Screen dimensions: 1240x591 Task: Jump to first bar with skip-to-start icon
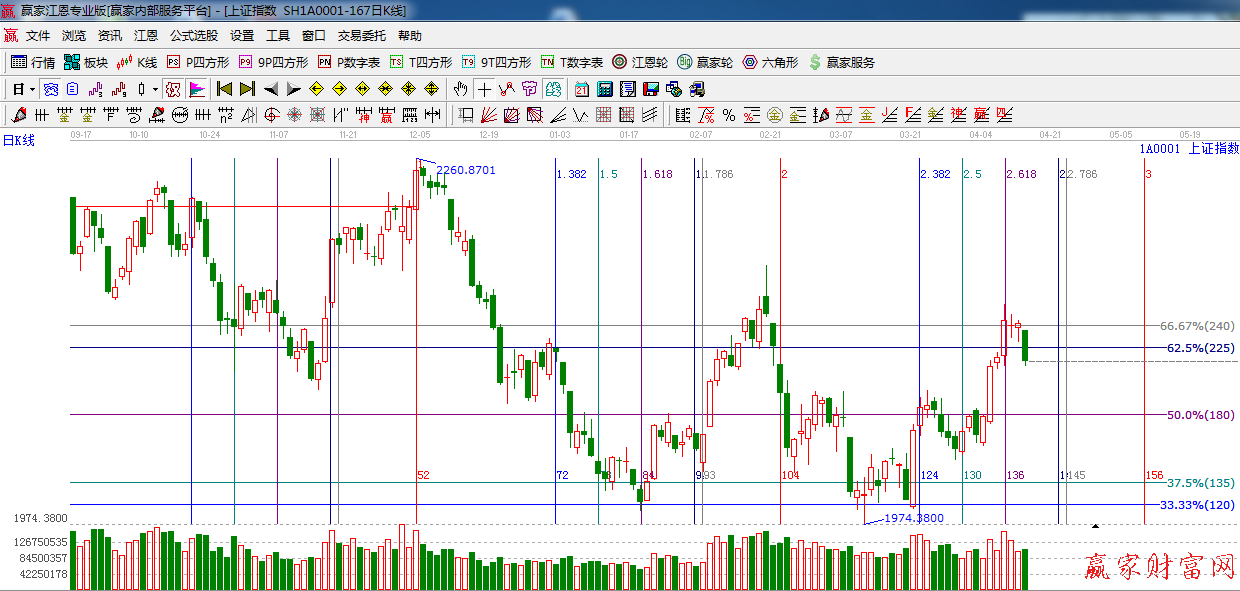pos(224,89)
